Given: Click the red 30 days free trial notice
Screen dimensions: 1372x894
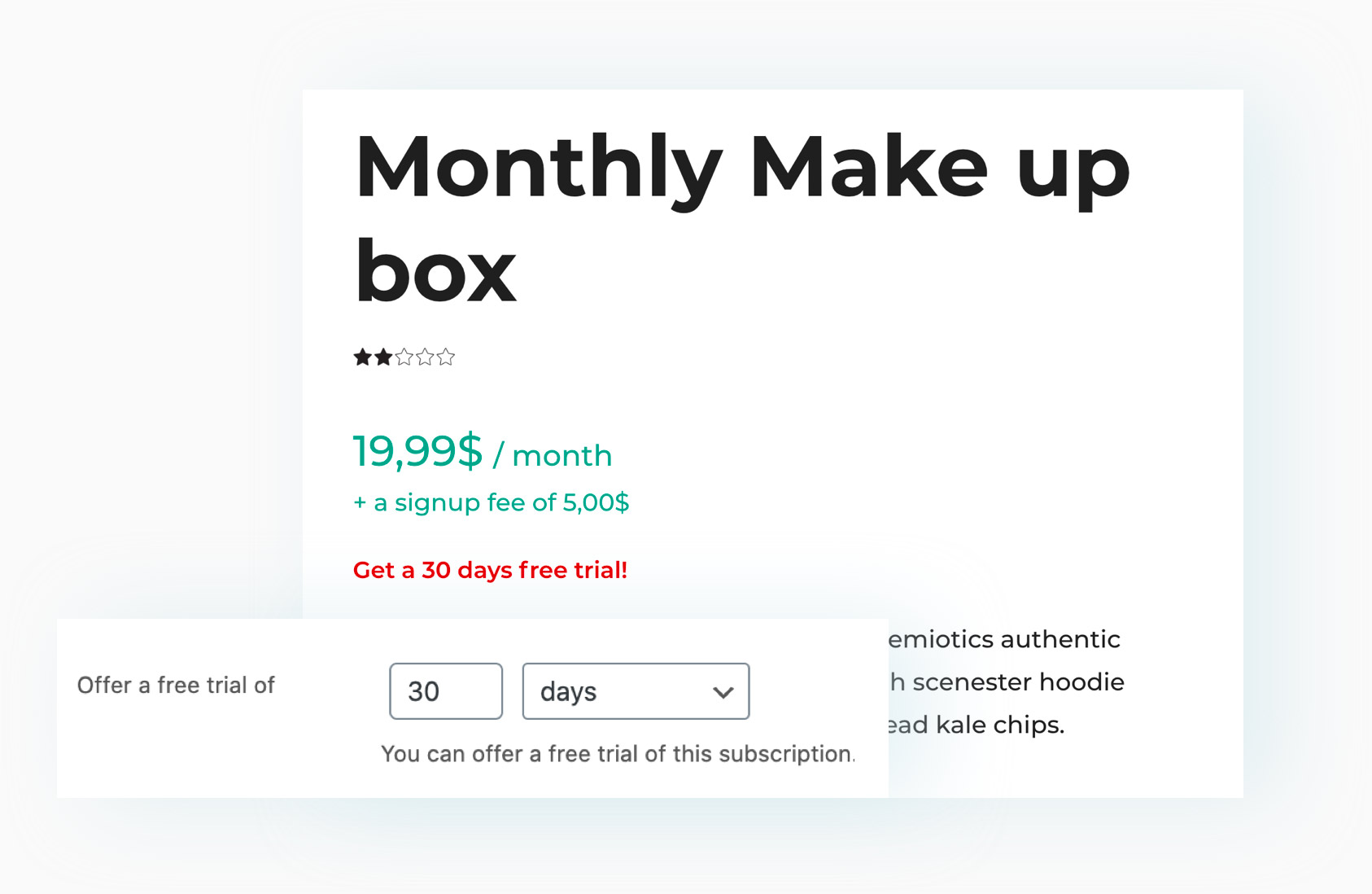Looking at the screenshot, I should pyautogui.click(x=490, y=570).
